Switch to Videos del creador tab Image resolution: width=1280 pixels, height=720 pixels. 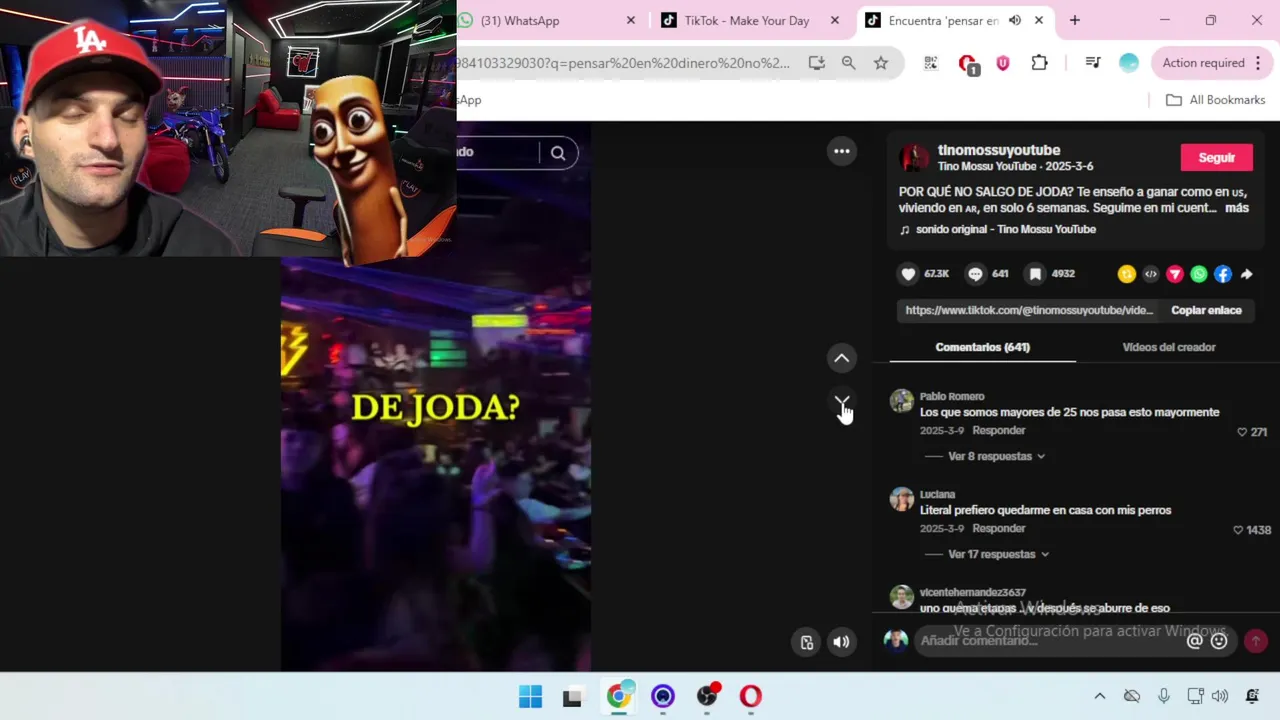(1169, 347)
